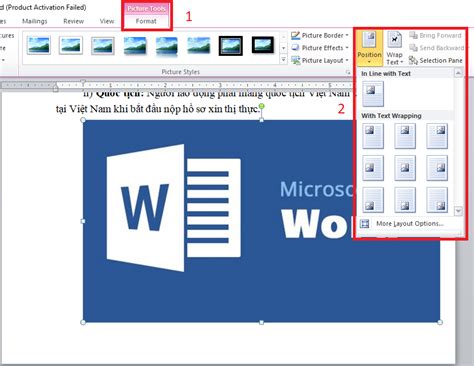Click the document text 'tại Việt Nam khi bắt đầu'
Image resolution: width=474 pixels, height=366 pixels.
click(x=108, y=109)
